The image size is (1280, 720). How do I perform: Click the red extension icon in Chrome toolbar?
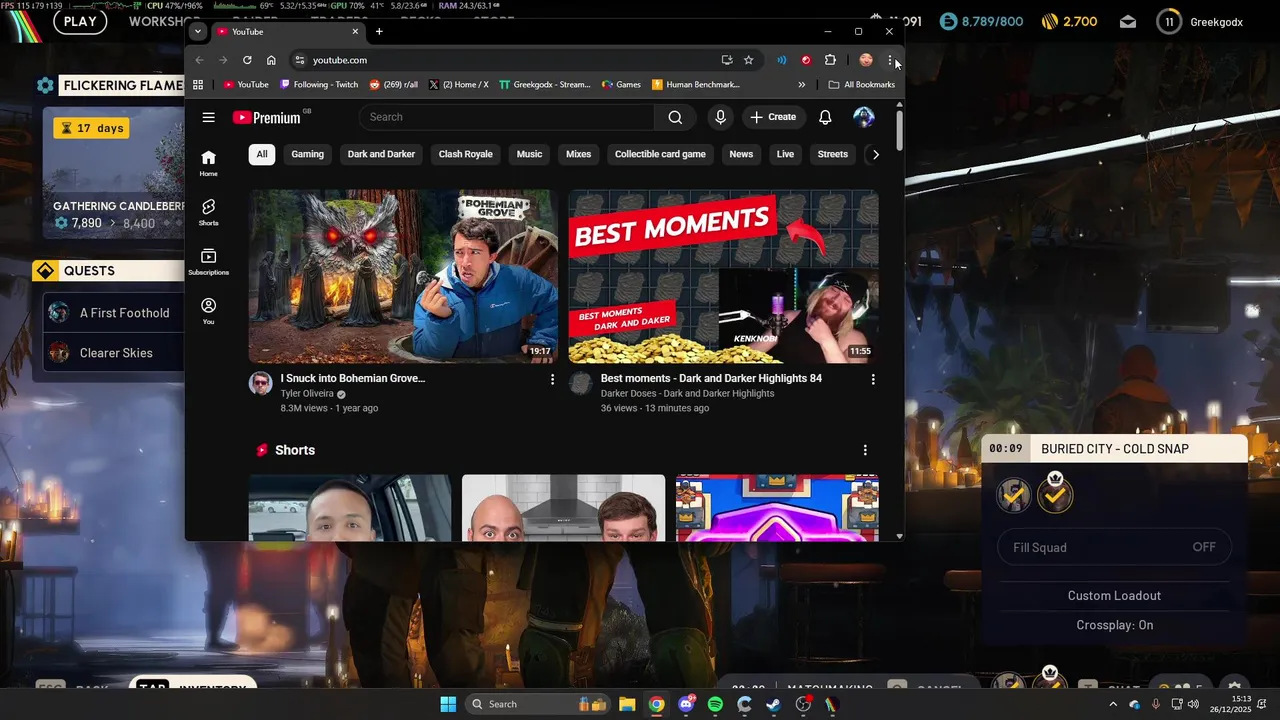(x=806, y=60)
